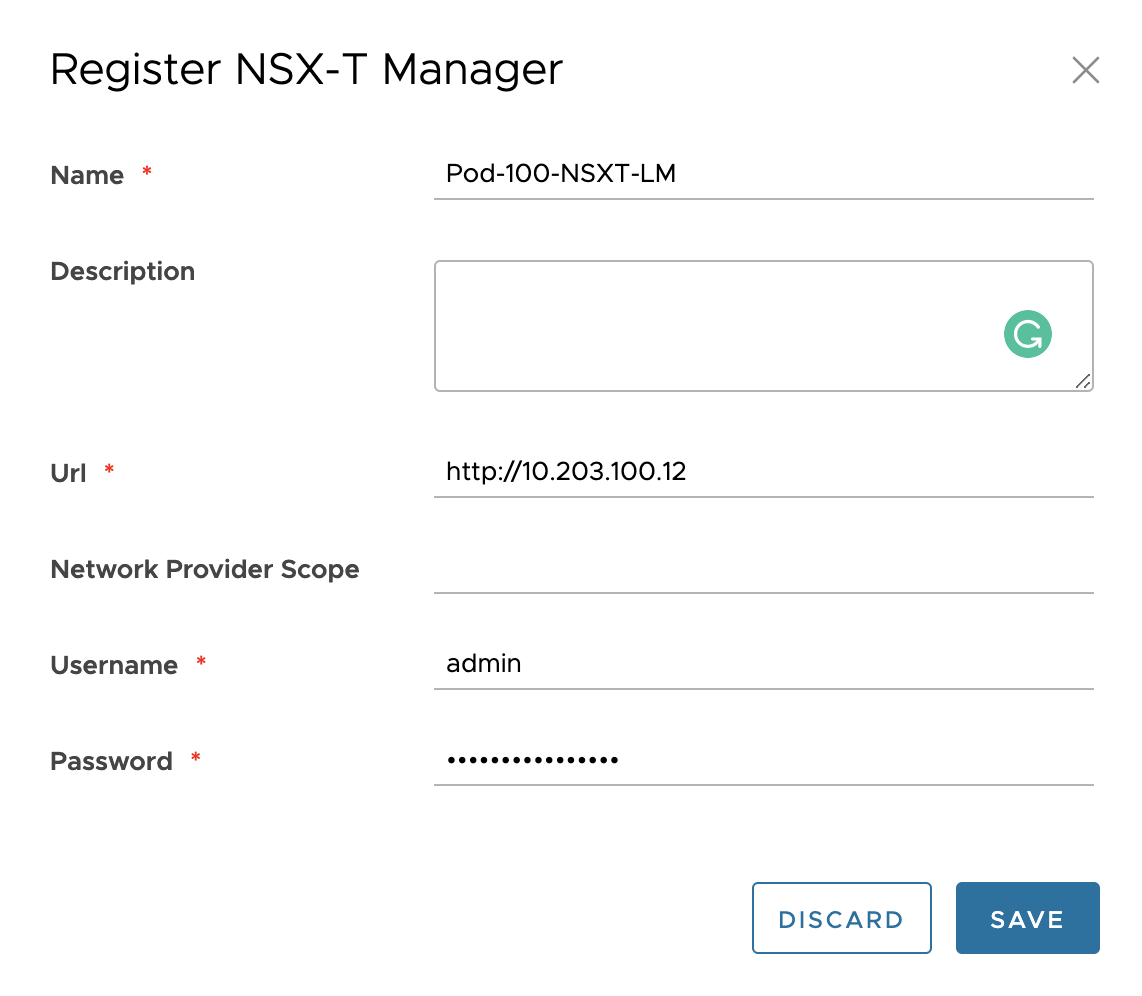Click the green Grammarly icon
The width and height of the screenshot is (1142, 996).
tap(1028, 335)
